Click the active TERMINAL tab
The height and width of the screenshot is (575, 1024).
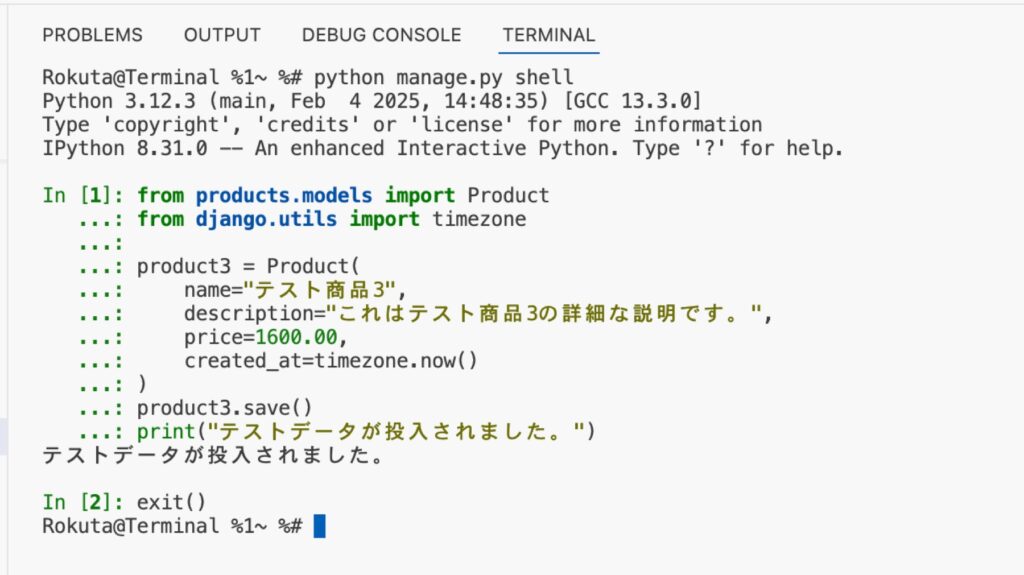[549, 35]
